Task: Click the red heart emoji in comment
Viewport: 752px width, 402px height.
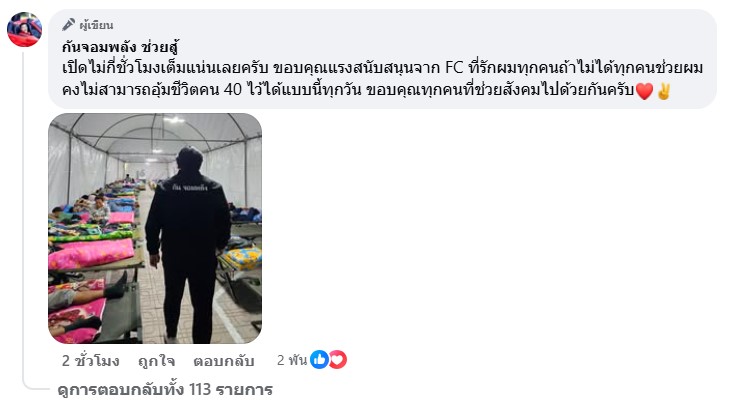Action: 644,91
